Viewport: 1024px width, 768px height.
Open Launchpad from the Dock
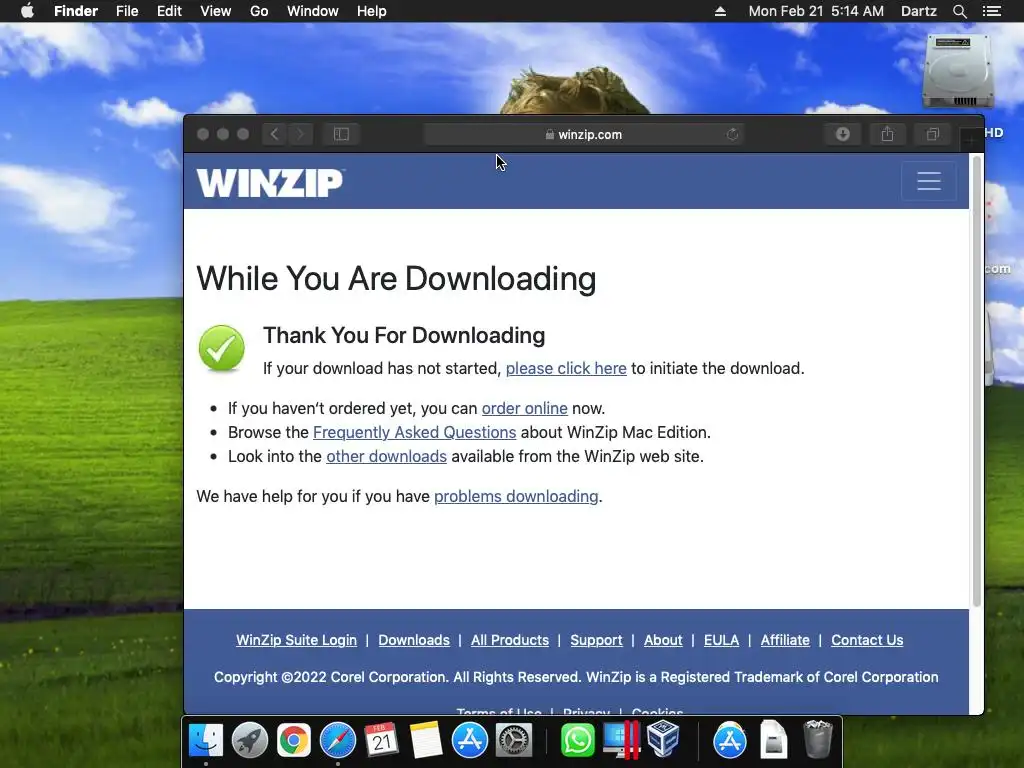(249, 741)
